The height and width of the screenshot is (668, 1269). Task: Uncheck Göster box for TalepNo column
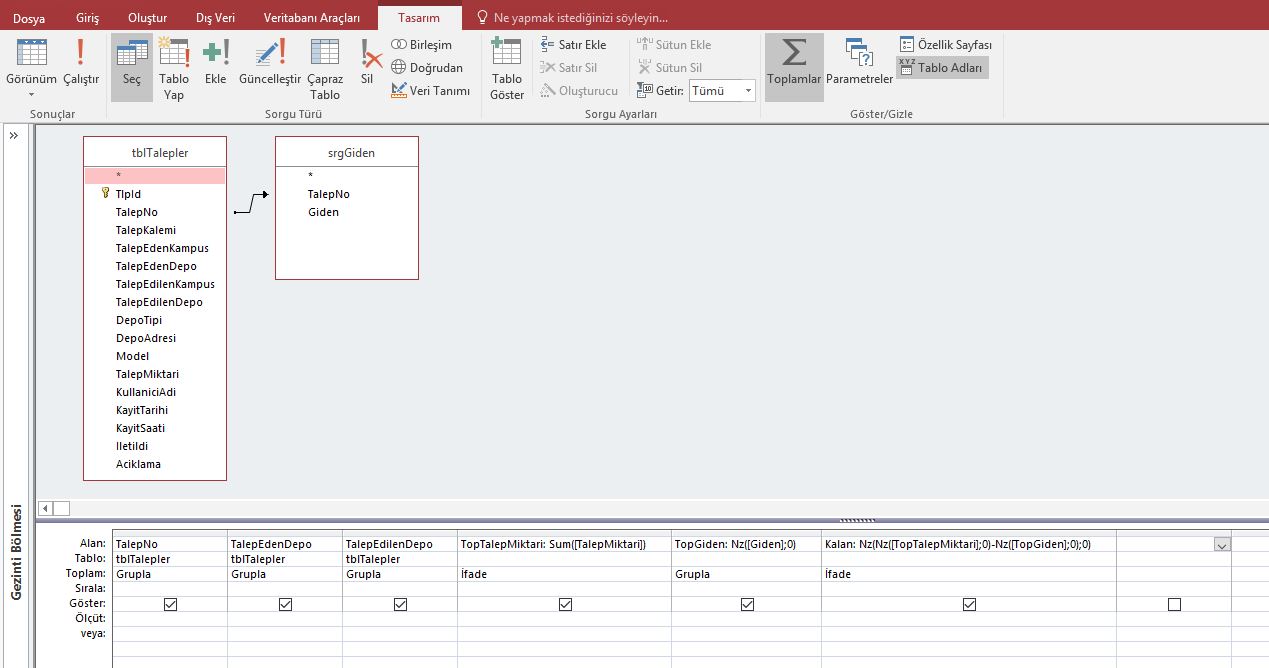point(170,604)
